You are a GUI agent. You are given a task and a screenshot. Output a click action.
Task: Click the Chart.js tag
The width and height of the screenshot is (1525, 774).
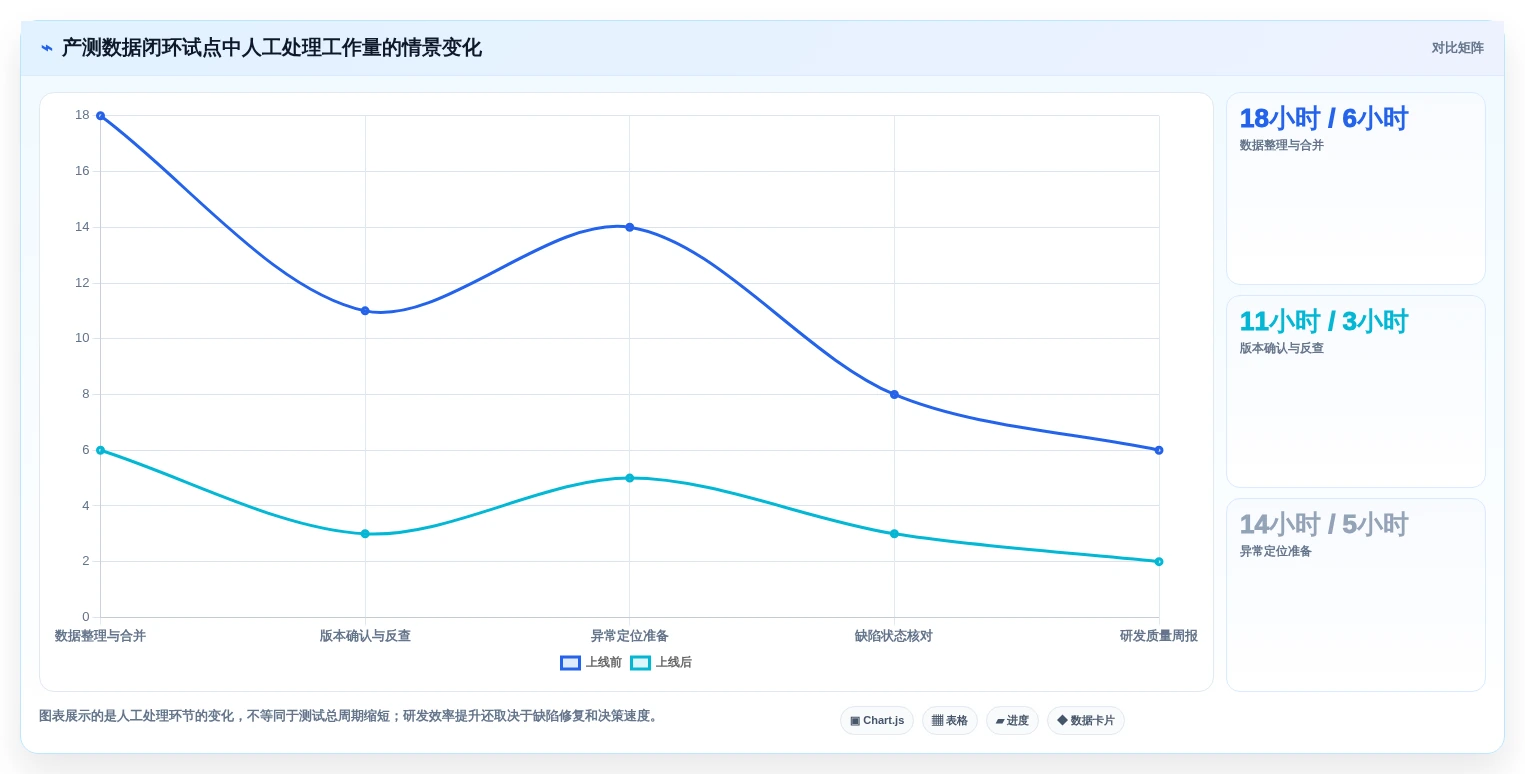click(x=877, y=721)
